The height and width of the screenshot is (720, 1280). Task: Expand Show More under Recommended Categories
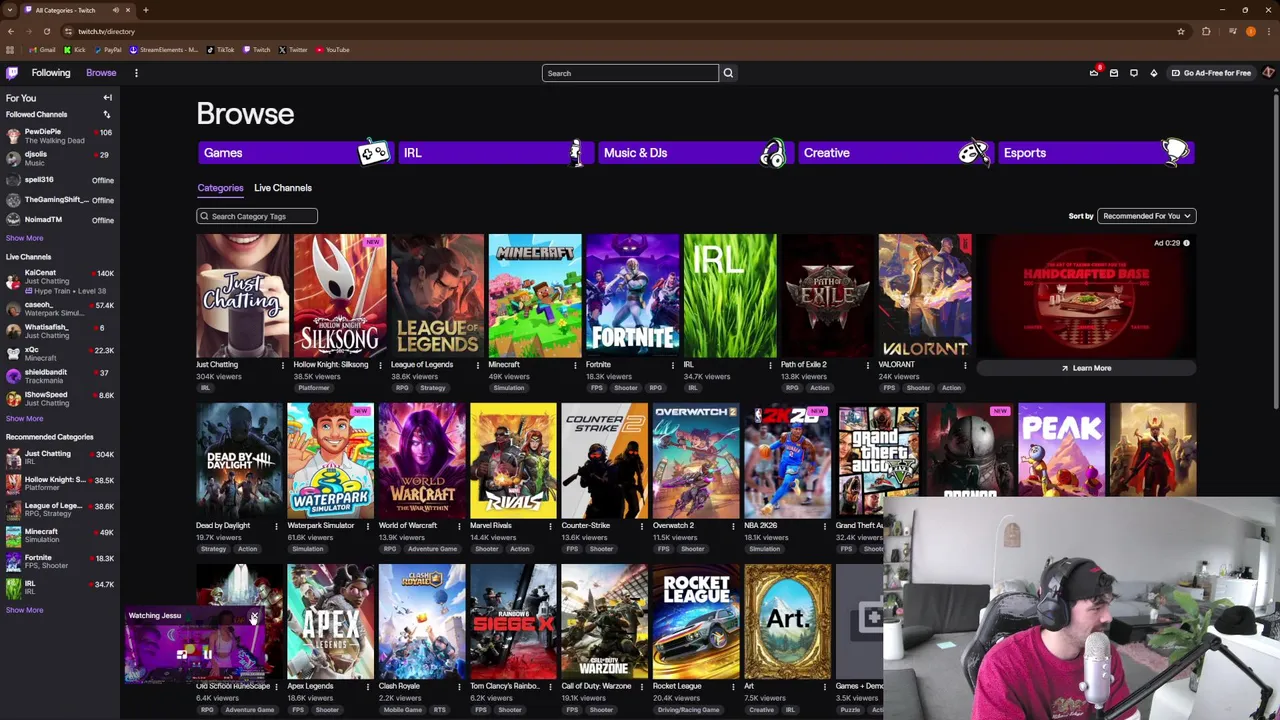point(24,610)
